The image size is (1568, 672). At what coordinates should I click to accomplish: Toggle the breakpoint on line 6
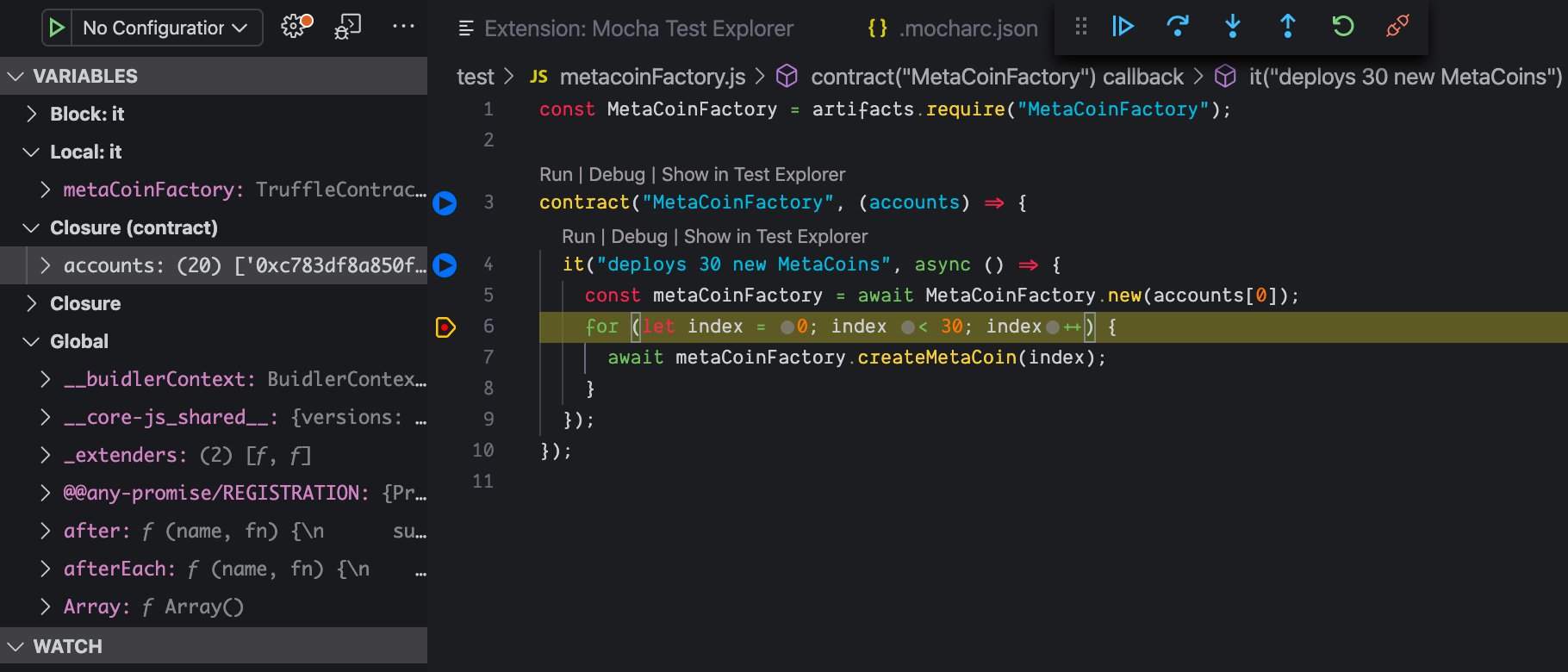coord(445,327)
